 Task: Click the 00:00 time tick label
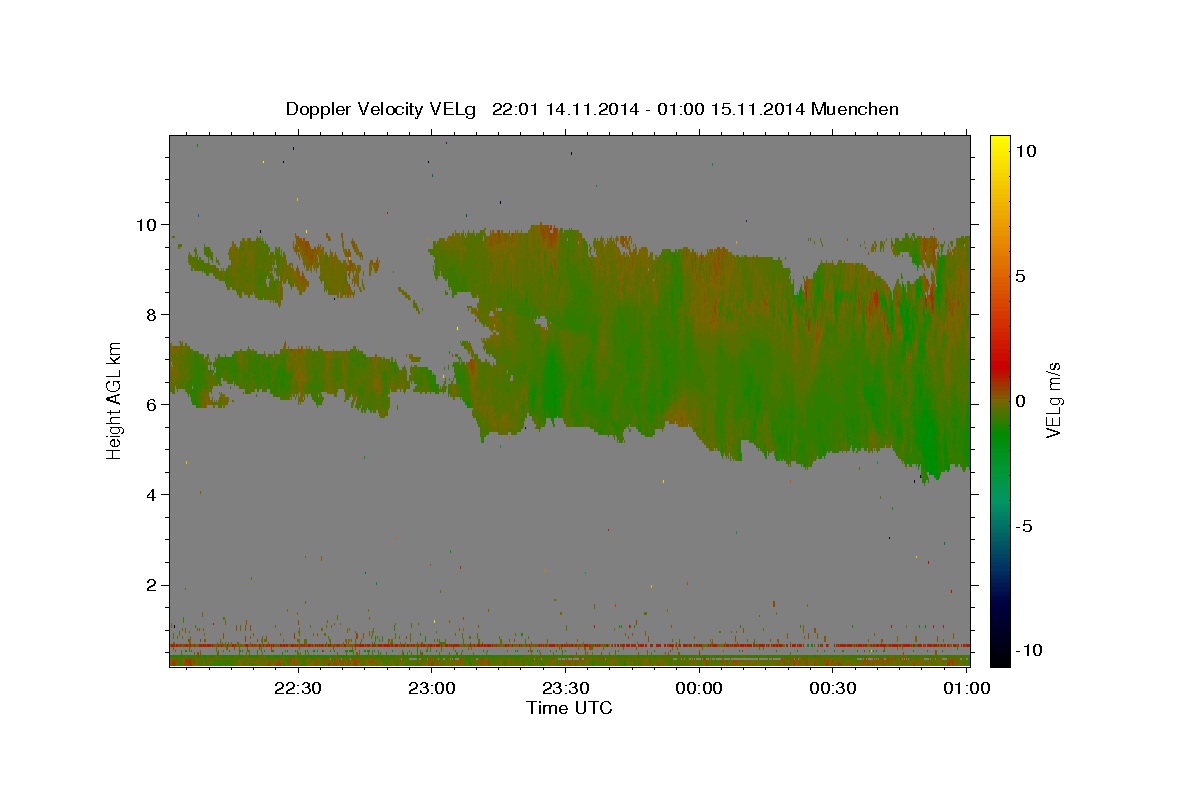(x=699, y=688)
